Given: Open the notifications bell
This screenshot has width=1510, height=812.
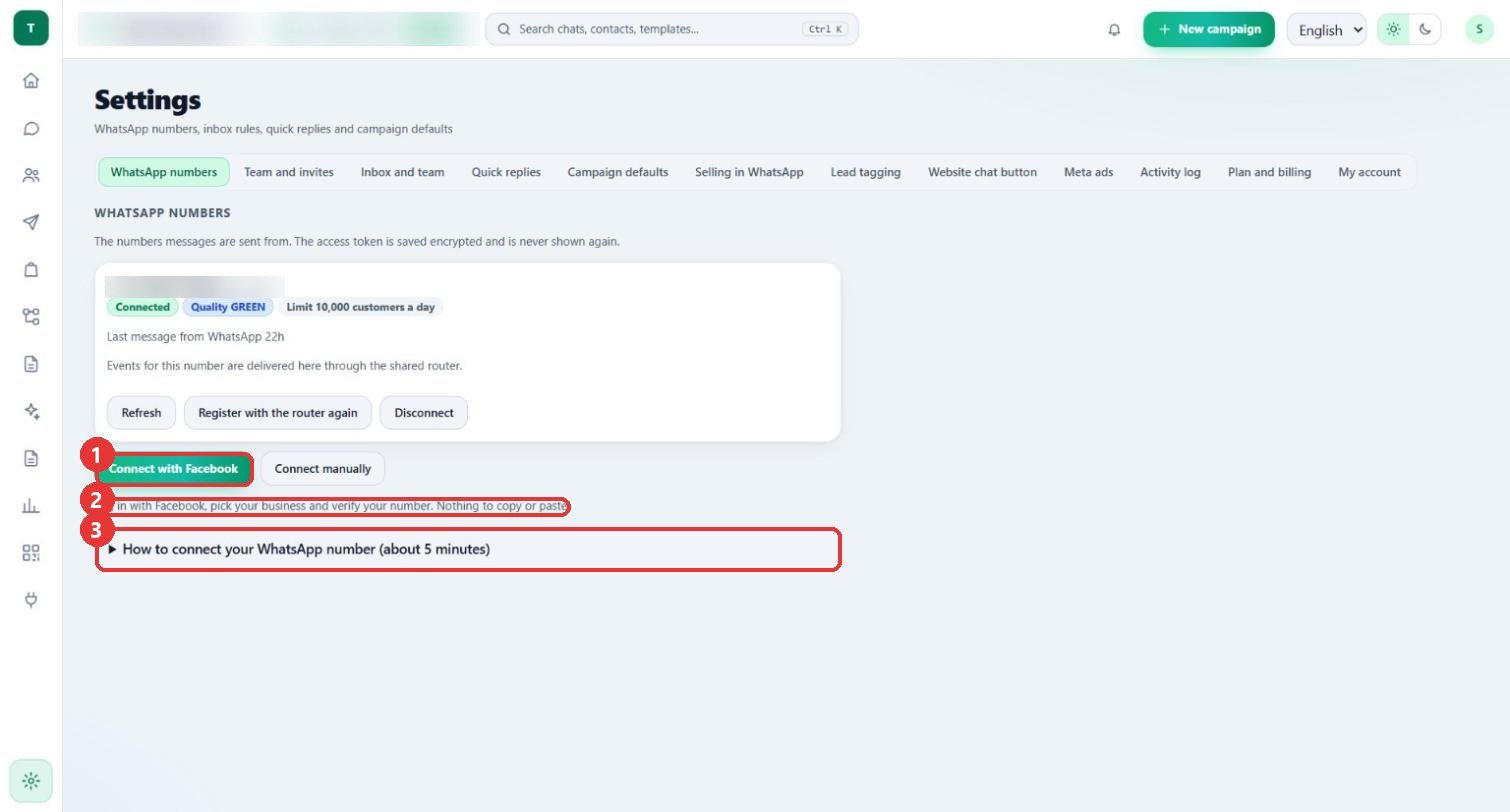Looking at the screenshot, I should [1114, 29].
